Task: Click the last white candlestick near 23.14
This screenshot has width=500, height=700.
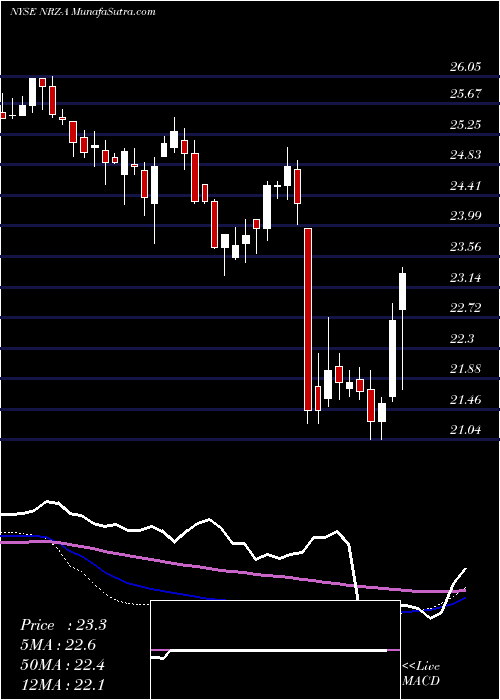Action: 403,292
